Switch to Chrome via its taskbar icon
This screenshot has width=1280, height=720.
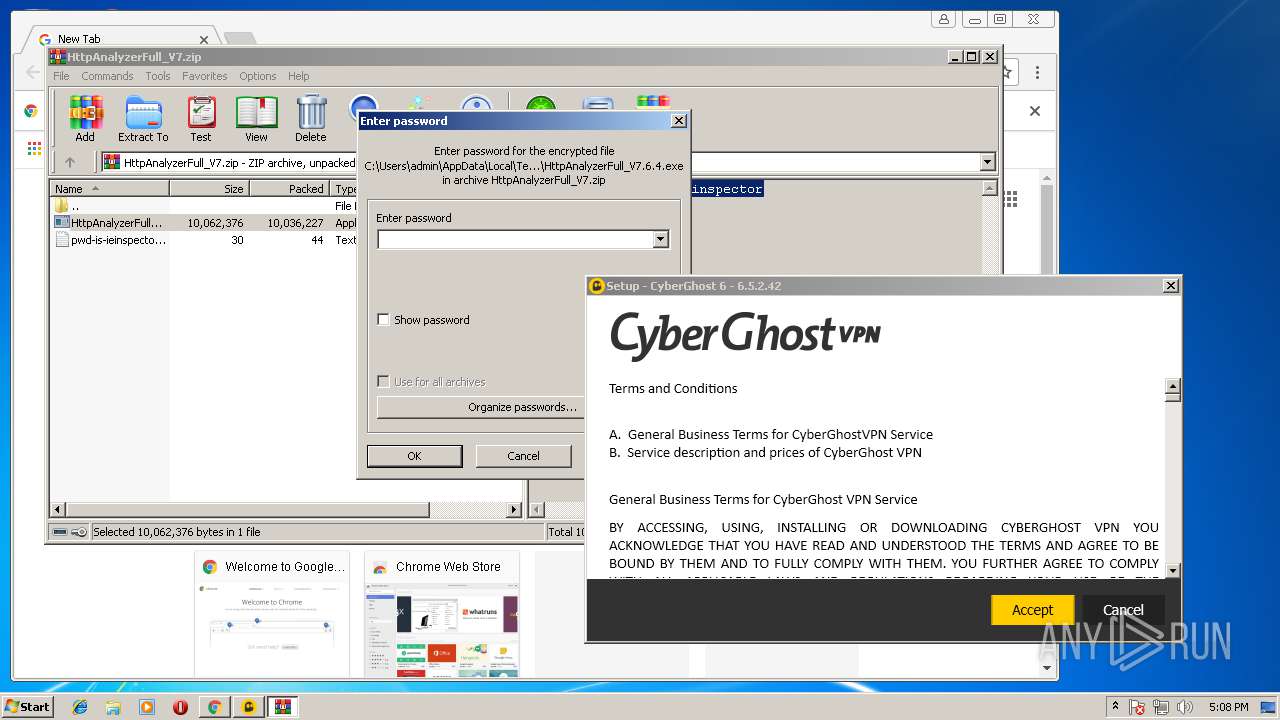coord(214,707)
